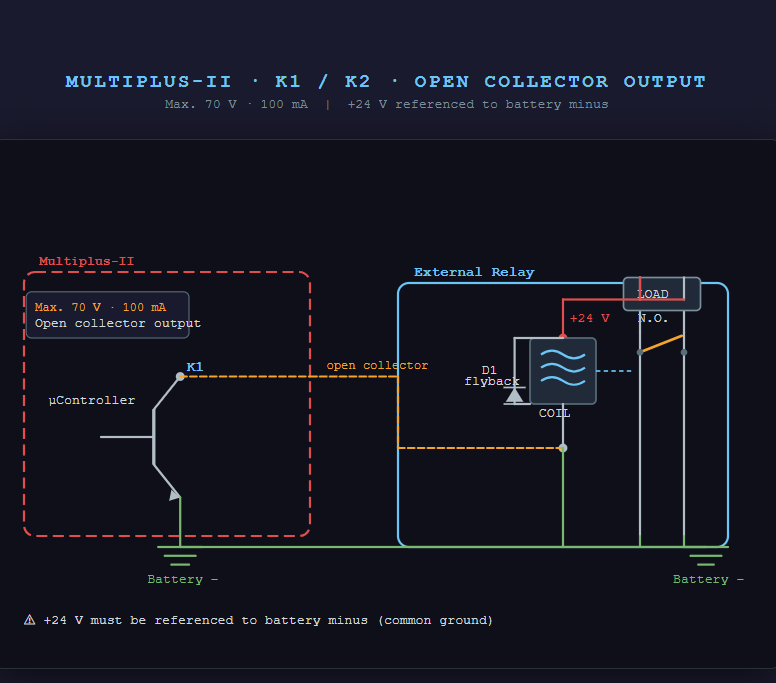Click subtitle '+24 V referenced to battery minus'
This screenshot has height=683, width=776.
pos(478,104)
